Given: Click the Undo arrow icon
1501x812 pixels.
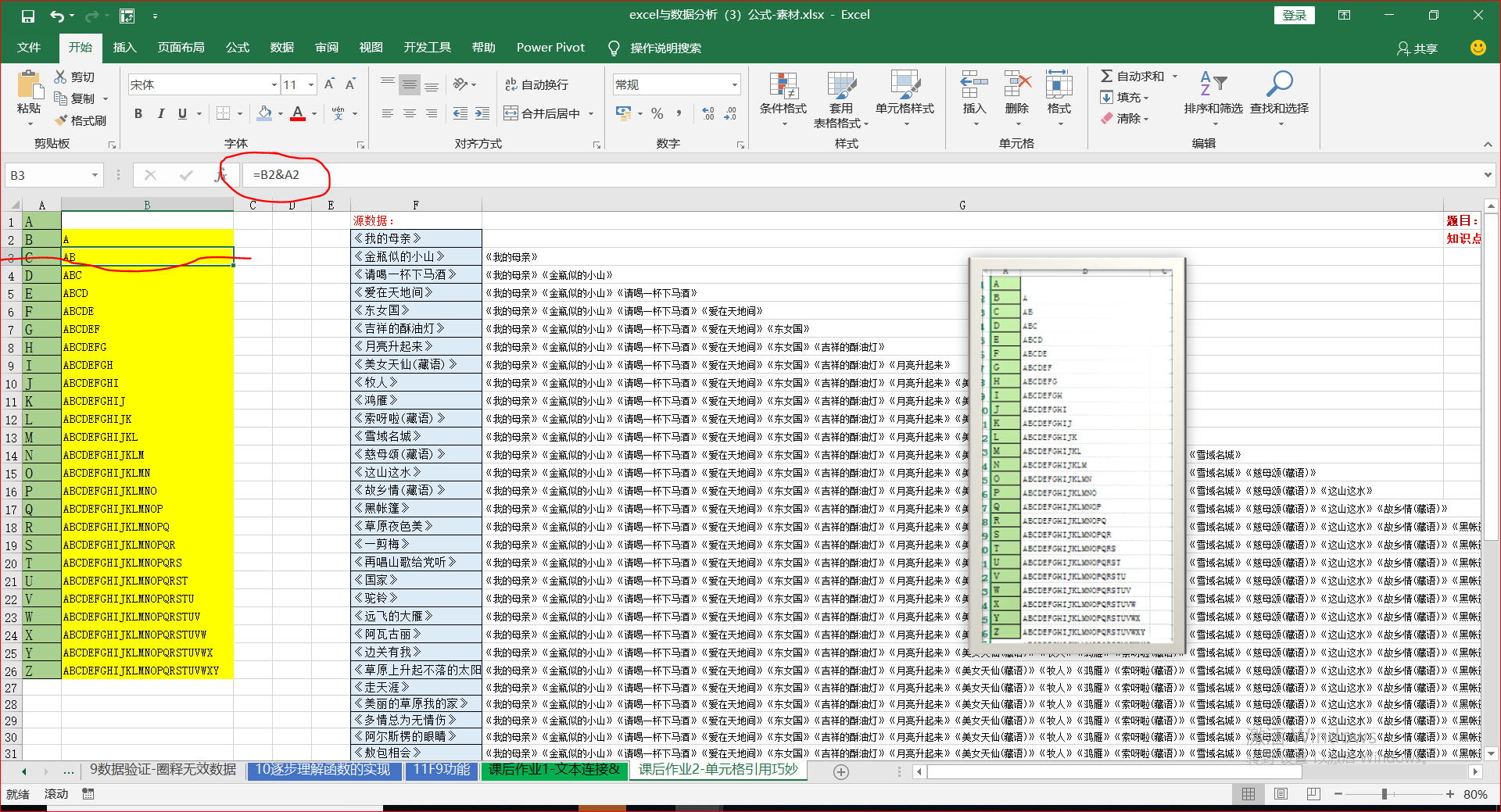Looking at the screenshot, I should point(57,16).
